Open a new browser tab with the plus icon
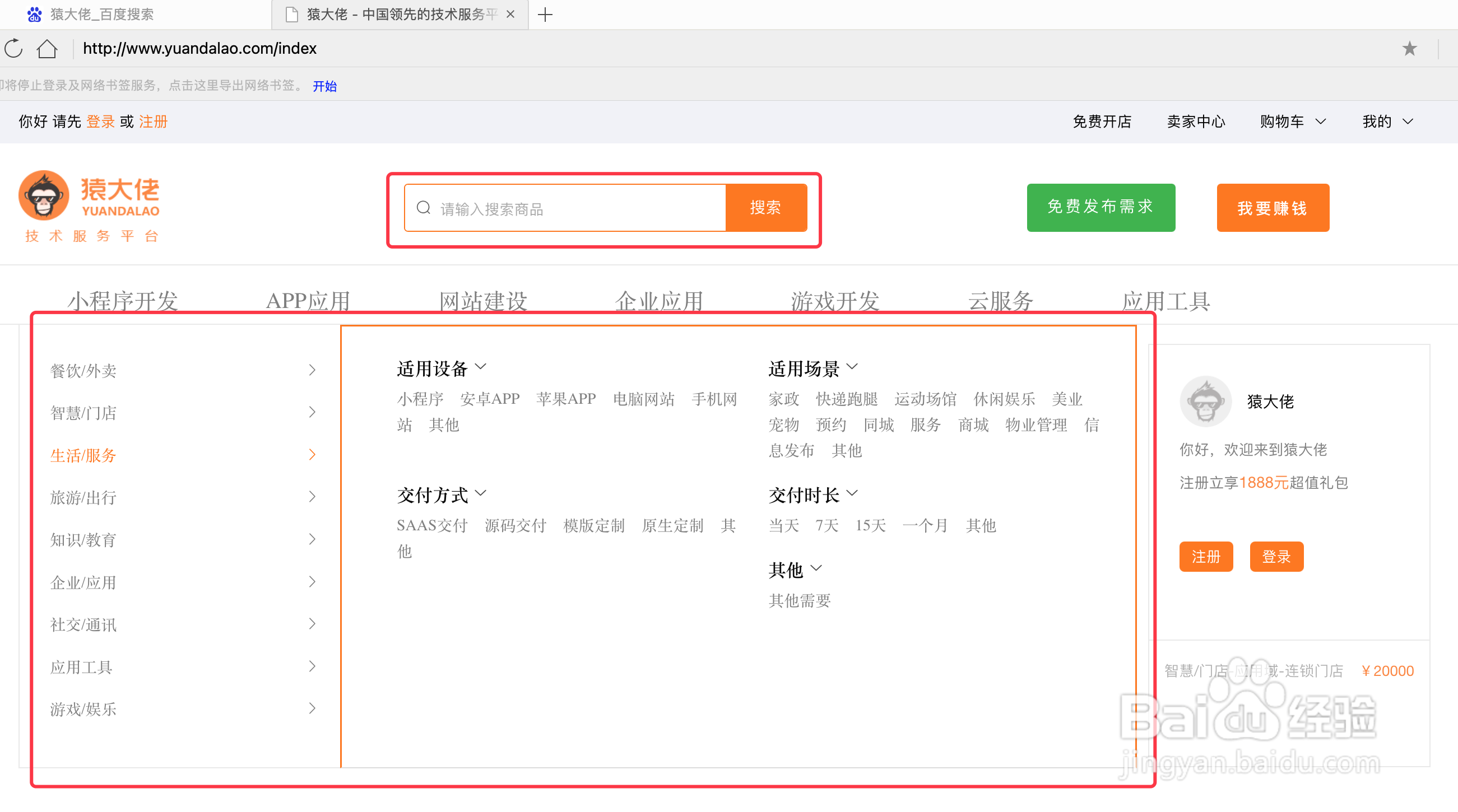1458x812 pixels. (x=545, y=15)
